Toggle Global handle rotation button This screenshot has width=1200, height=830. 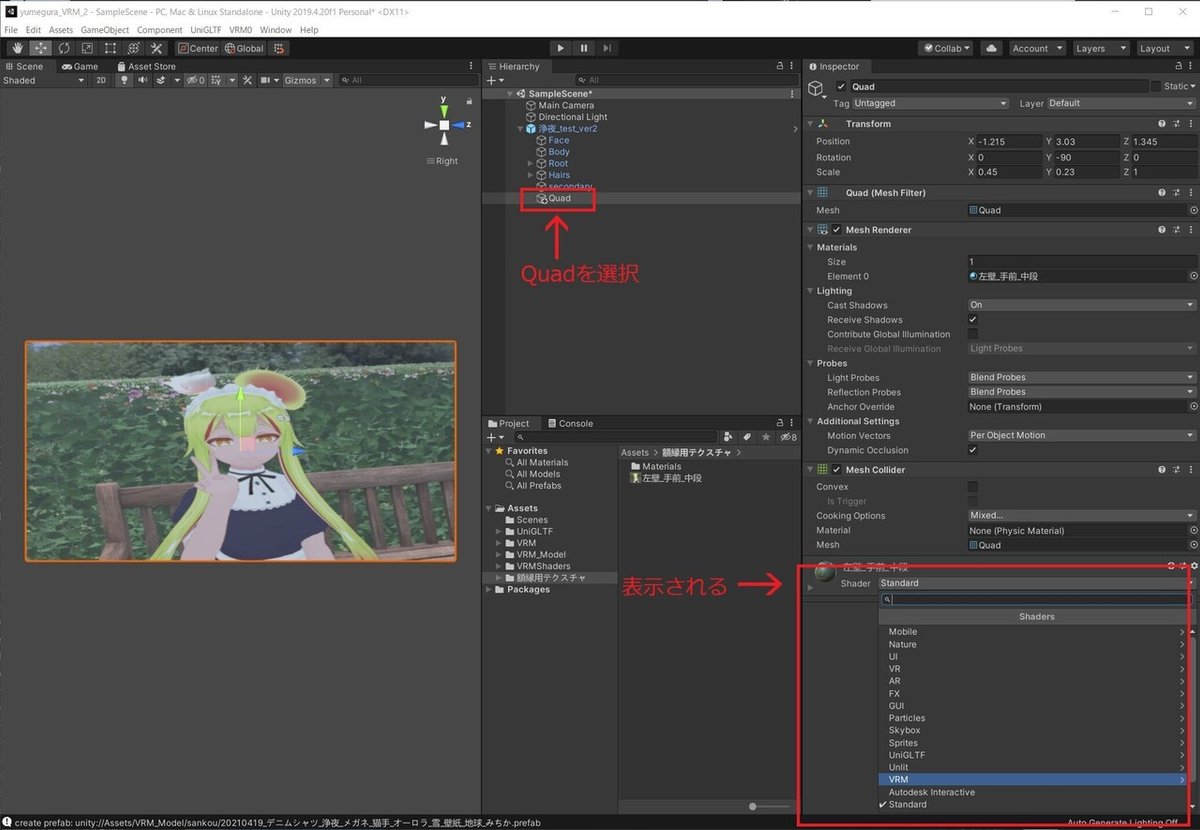pos(244,48)
